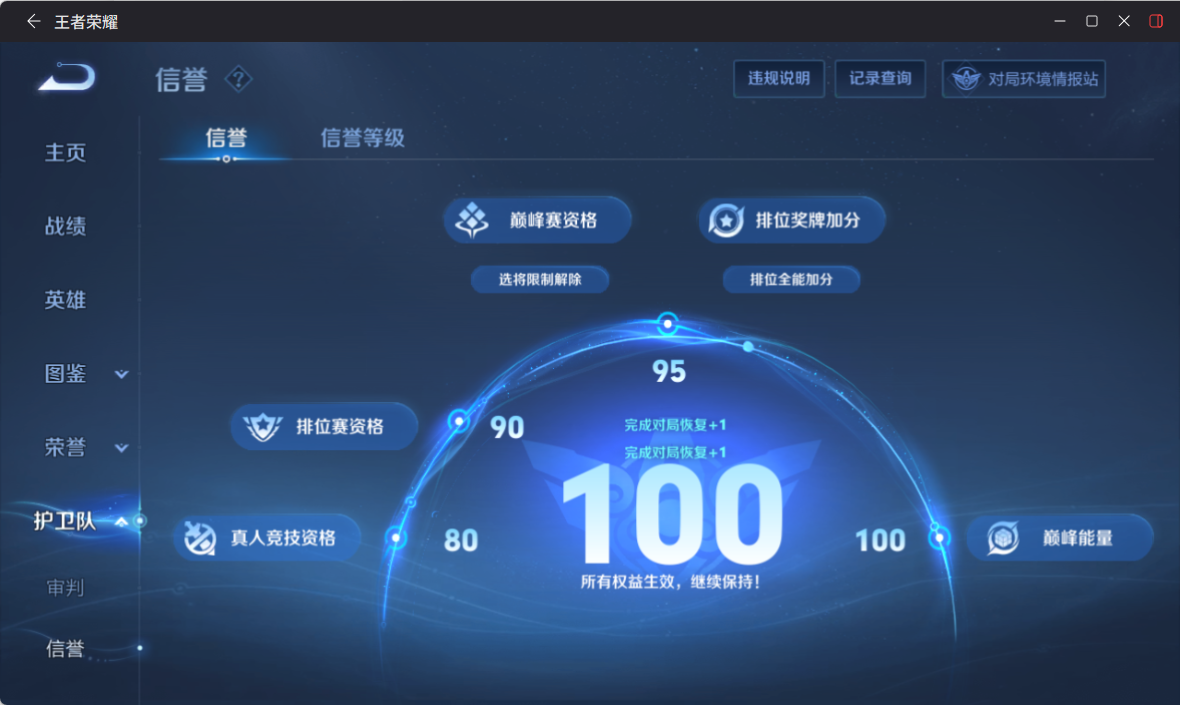Click the back arrow in the title bar
The height and width of the screenshot is (705, 1180).
click(x=33, y=20)
